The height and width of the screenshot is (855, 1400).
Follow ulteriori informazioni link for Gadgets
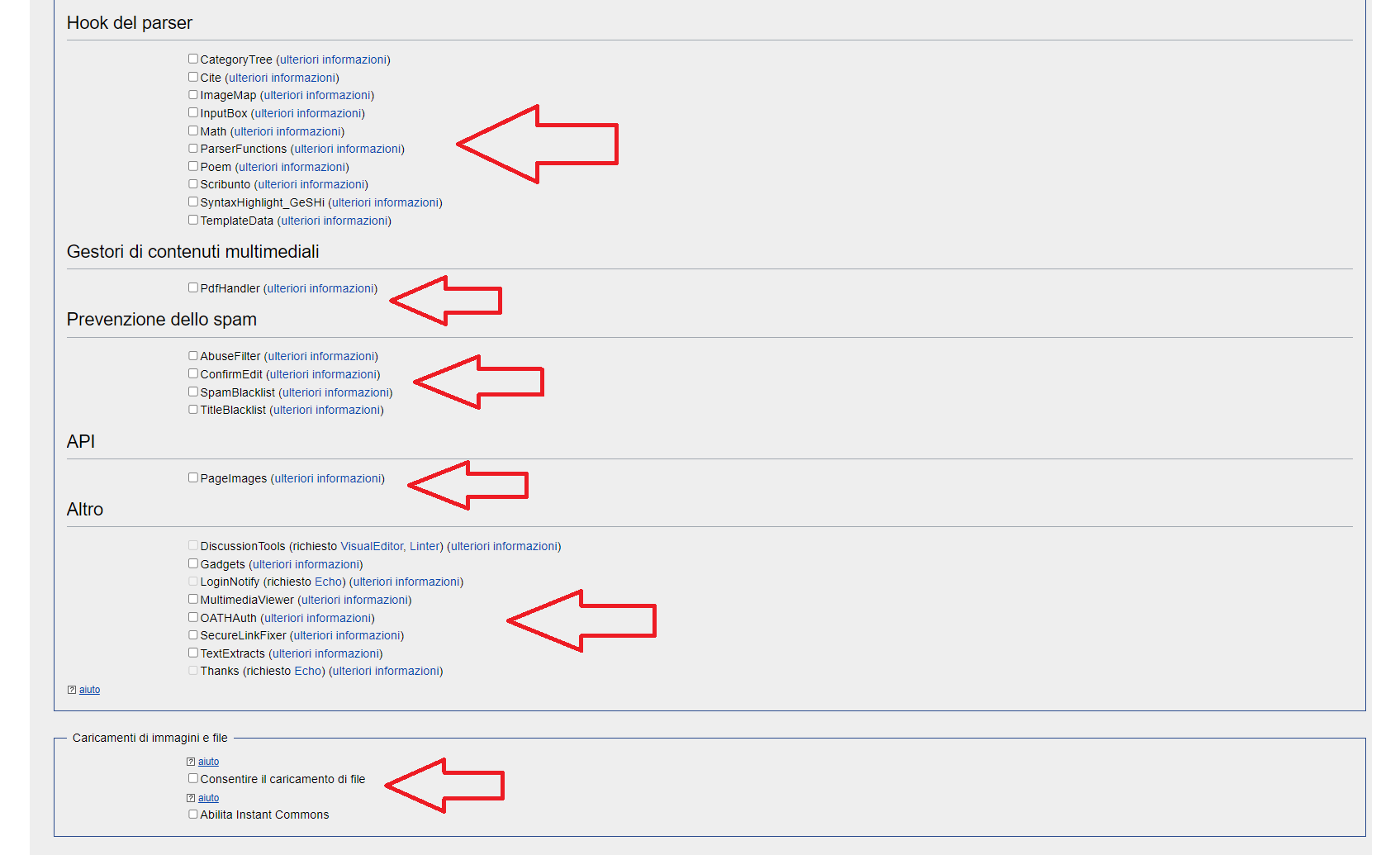306,564
